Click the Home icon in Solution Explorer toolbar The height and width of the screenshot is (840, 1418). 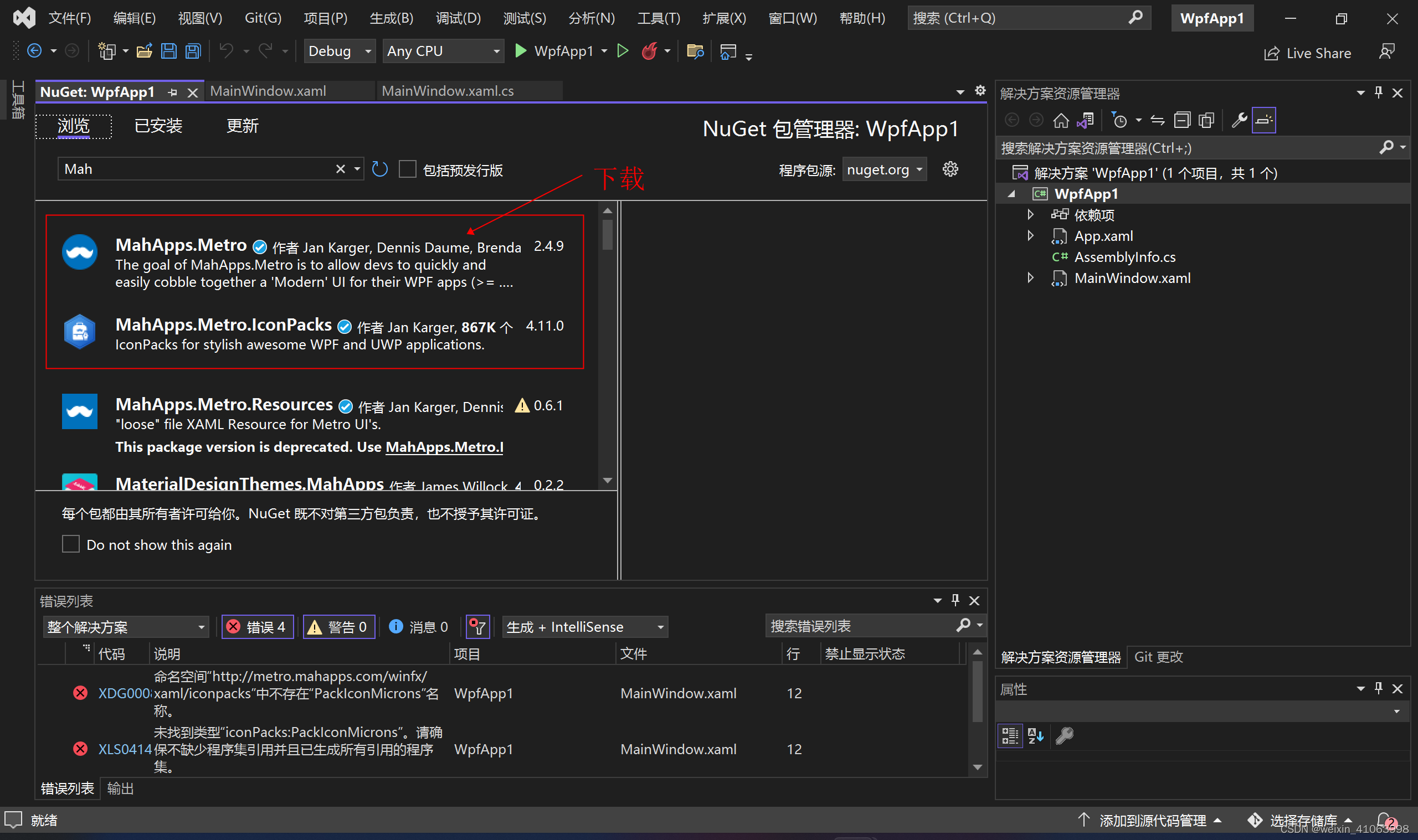(1061, 120)
